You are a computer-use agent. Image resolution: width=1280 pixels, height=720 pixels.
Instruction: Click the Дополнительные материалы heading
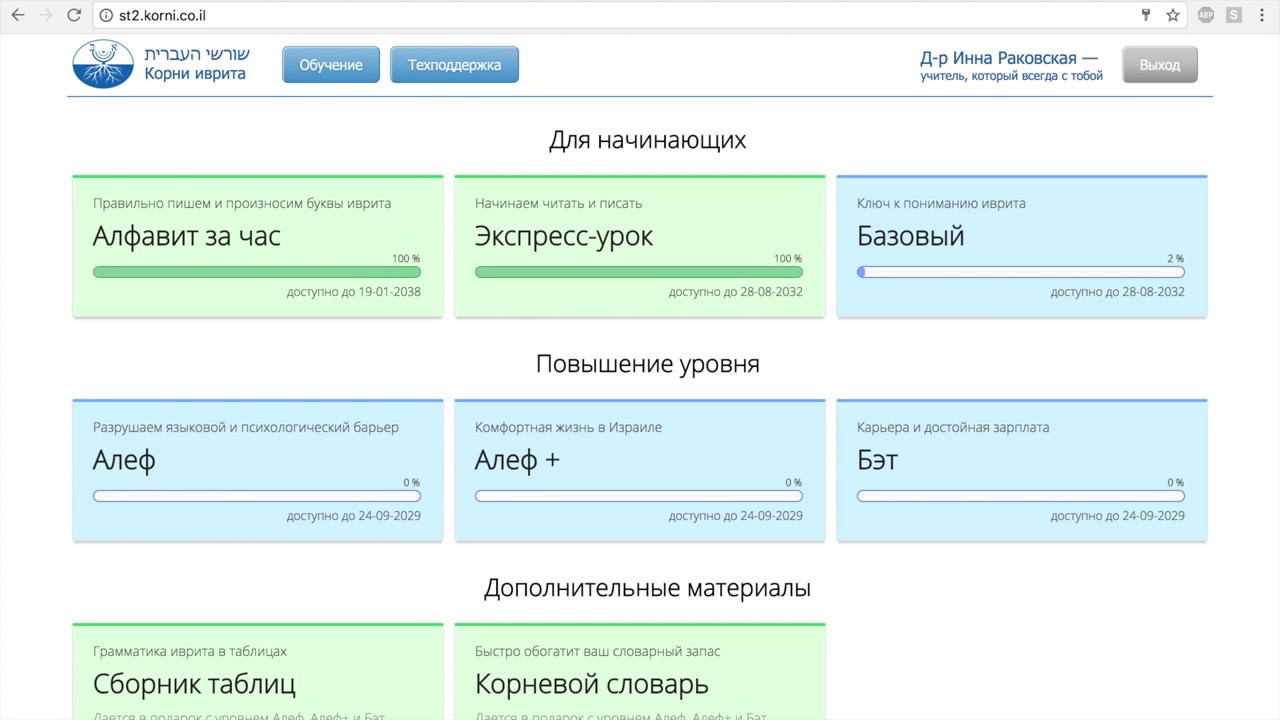647,587
